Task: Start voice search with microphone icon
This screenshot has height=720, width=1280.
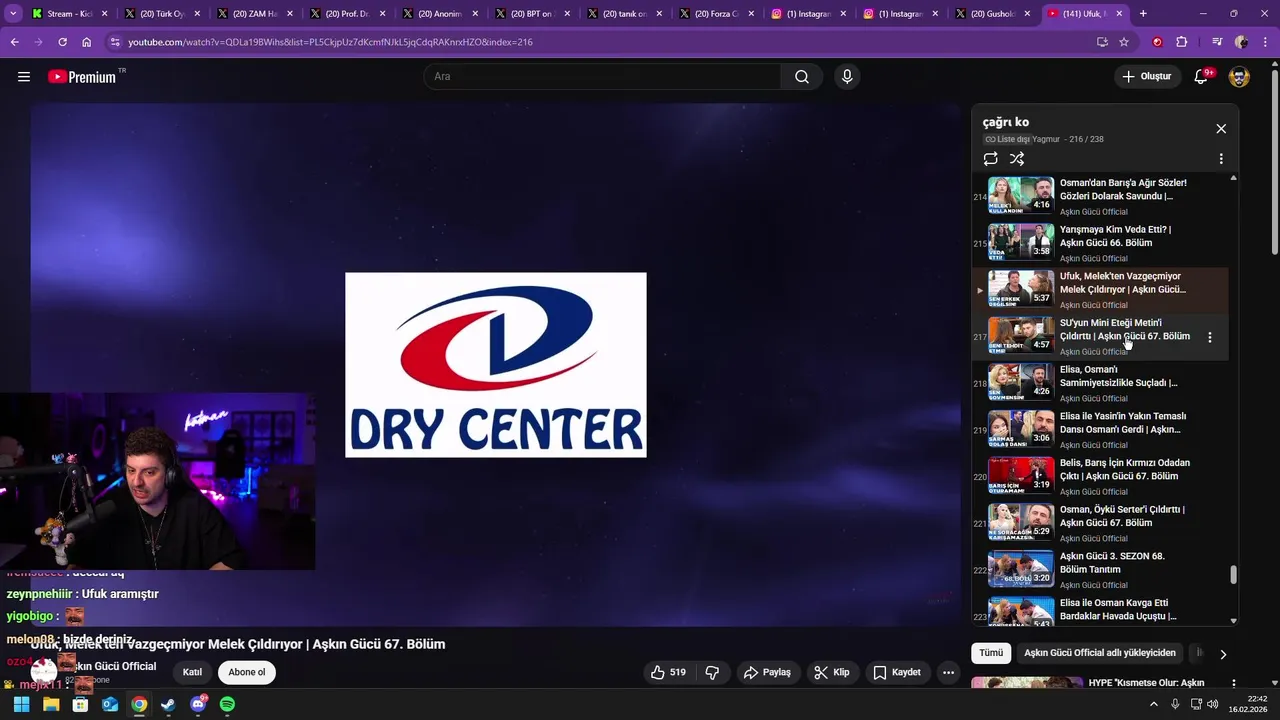Action: pos(847,77)
